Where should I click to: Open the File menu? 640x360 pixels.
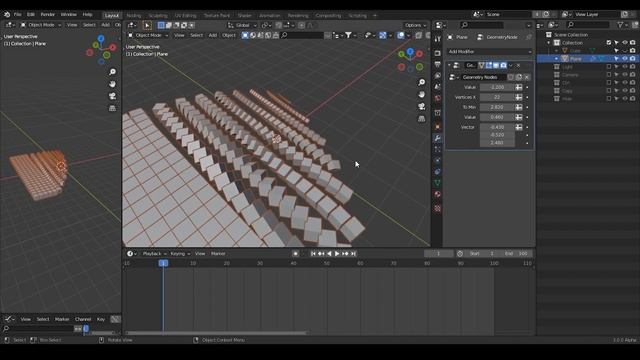pos(18,14)
